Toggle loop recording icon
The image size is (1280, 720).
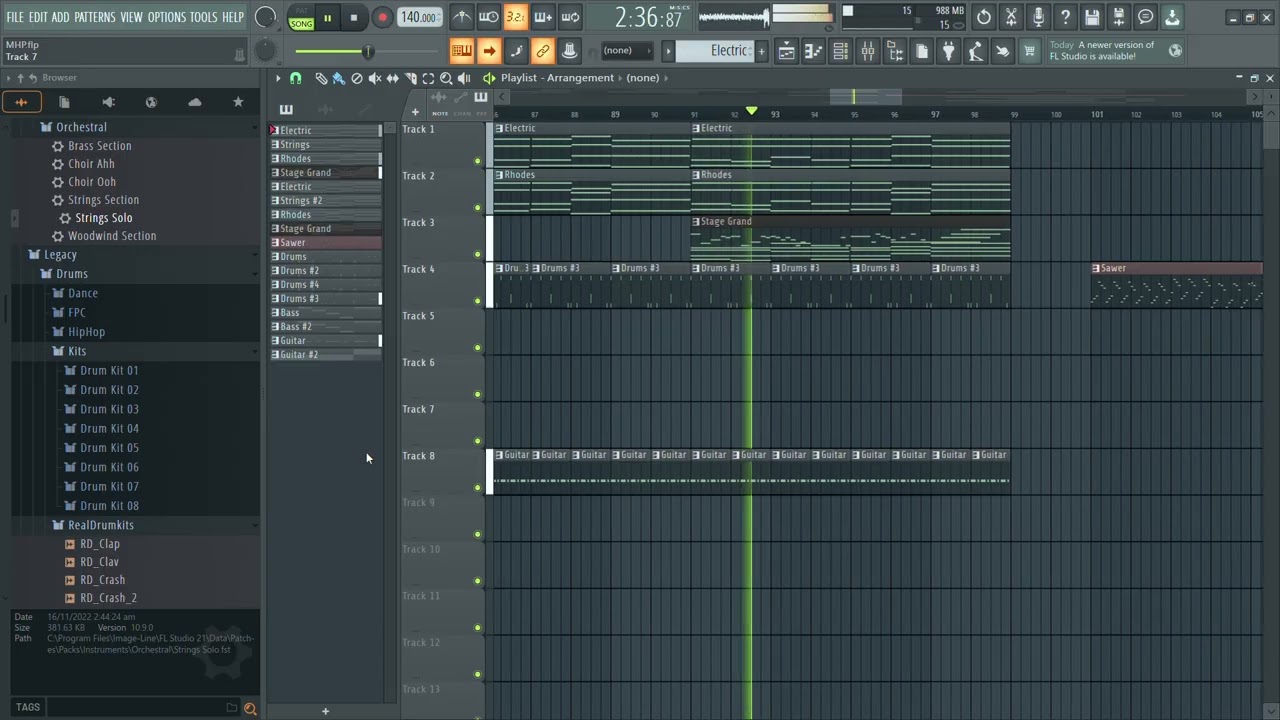(569, 17)
